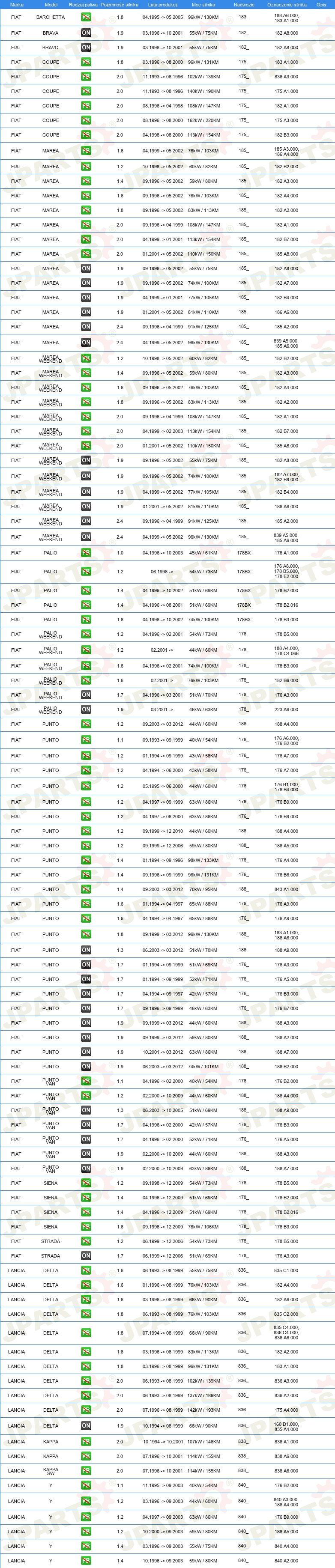Click diesel ON icon in Strada 1.7 row
The height and width of the screenshot is (1568, 335).
pos(86,1256)
